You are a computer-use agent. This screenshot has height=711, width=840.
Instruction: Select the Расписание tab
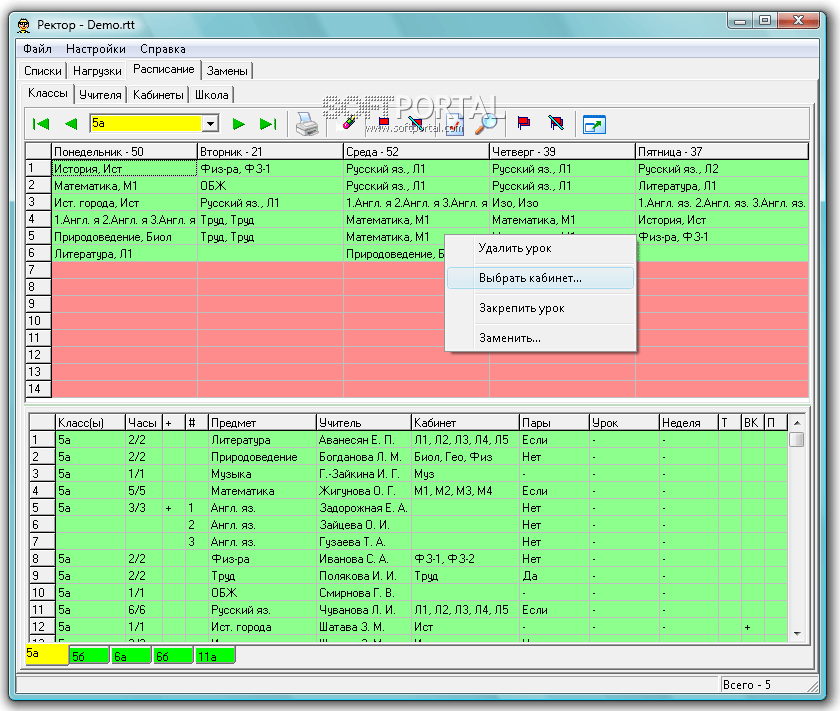pyautogui.click(x=163, y=69)
